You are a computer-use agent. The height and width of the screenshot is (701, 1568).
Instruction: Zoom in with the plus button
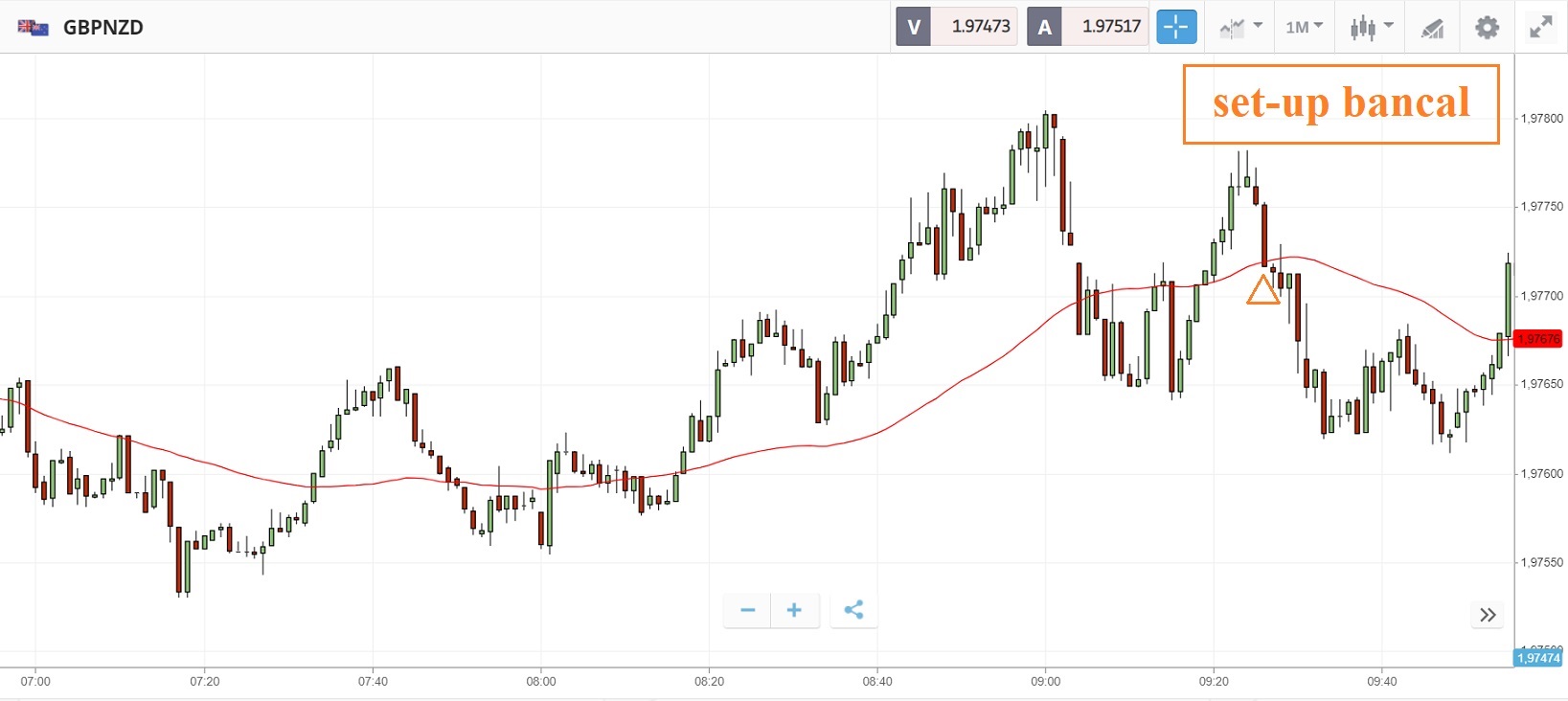(x=794, y=610)
